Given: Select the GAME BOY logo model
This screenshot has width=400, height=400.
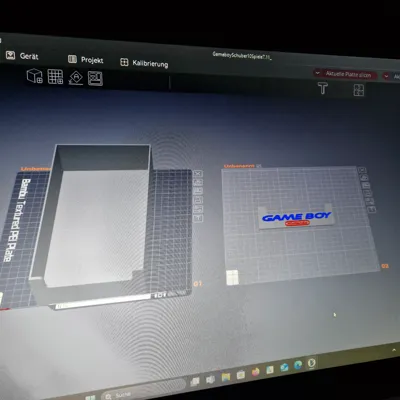Looking at the screenshot, I should 296,218.
